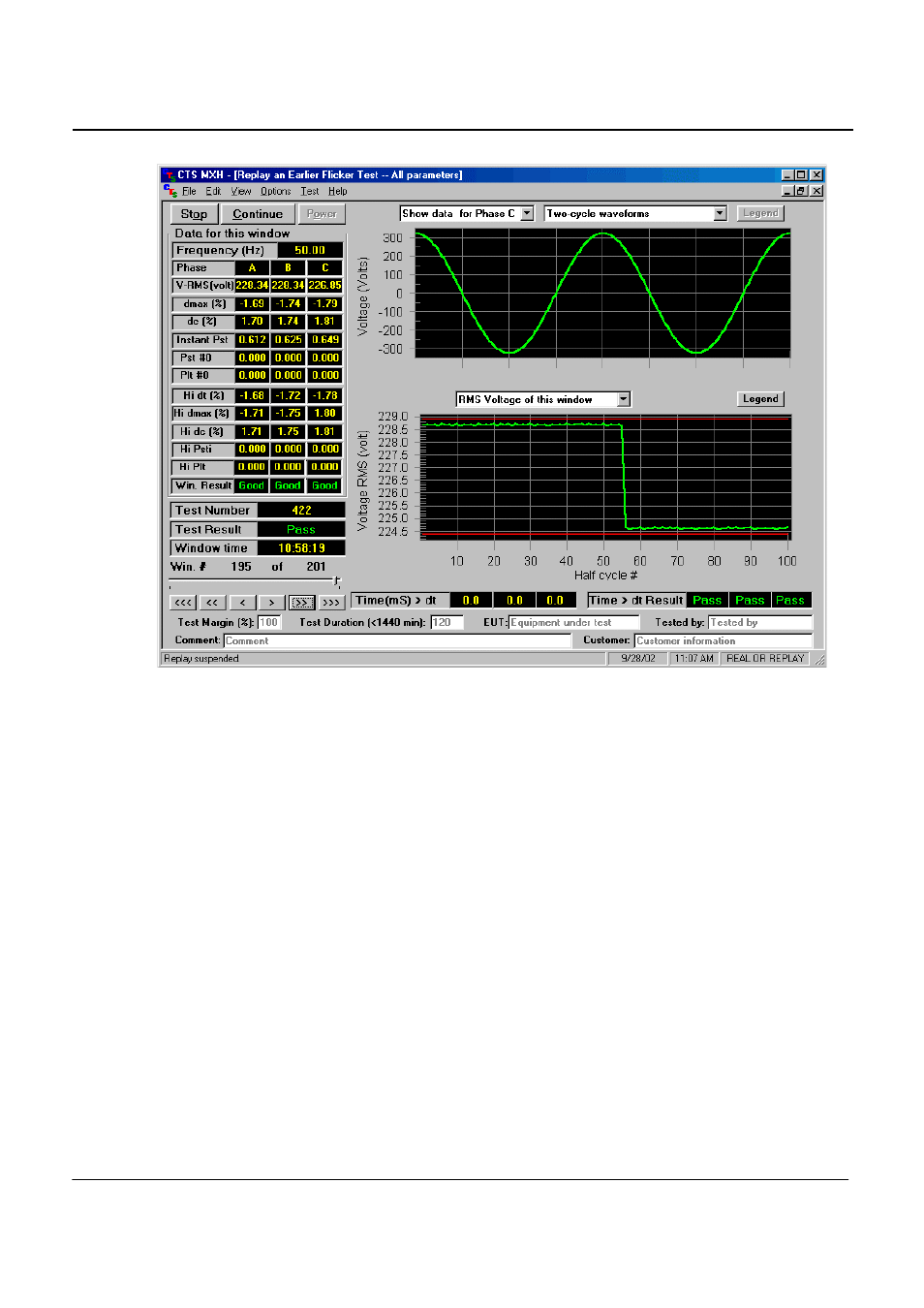Click the disabled Legend button of upper graph
Image resolution: width=924 pixels, height=1308 pixels.
pos(760,213)
